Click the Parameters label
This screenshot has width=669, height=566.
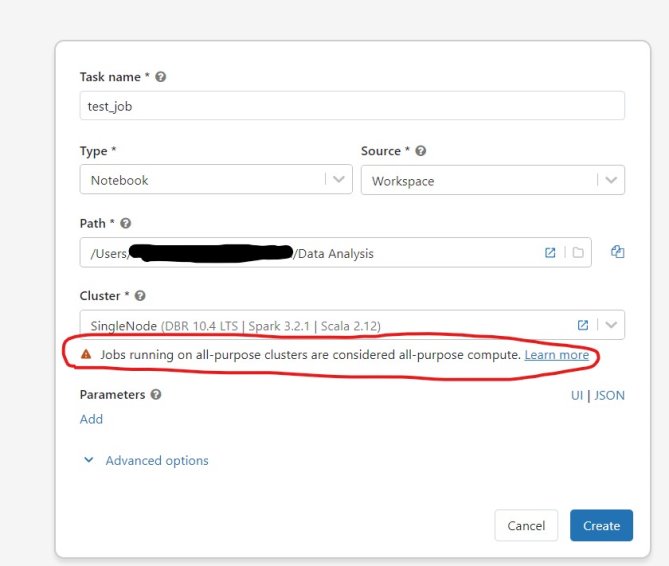[x=113, y=395]
